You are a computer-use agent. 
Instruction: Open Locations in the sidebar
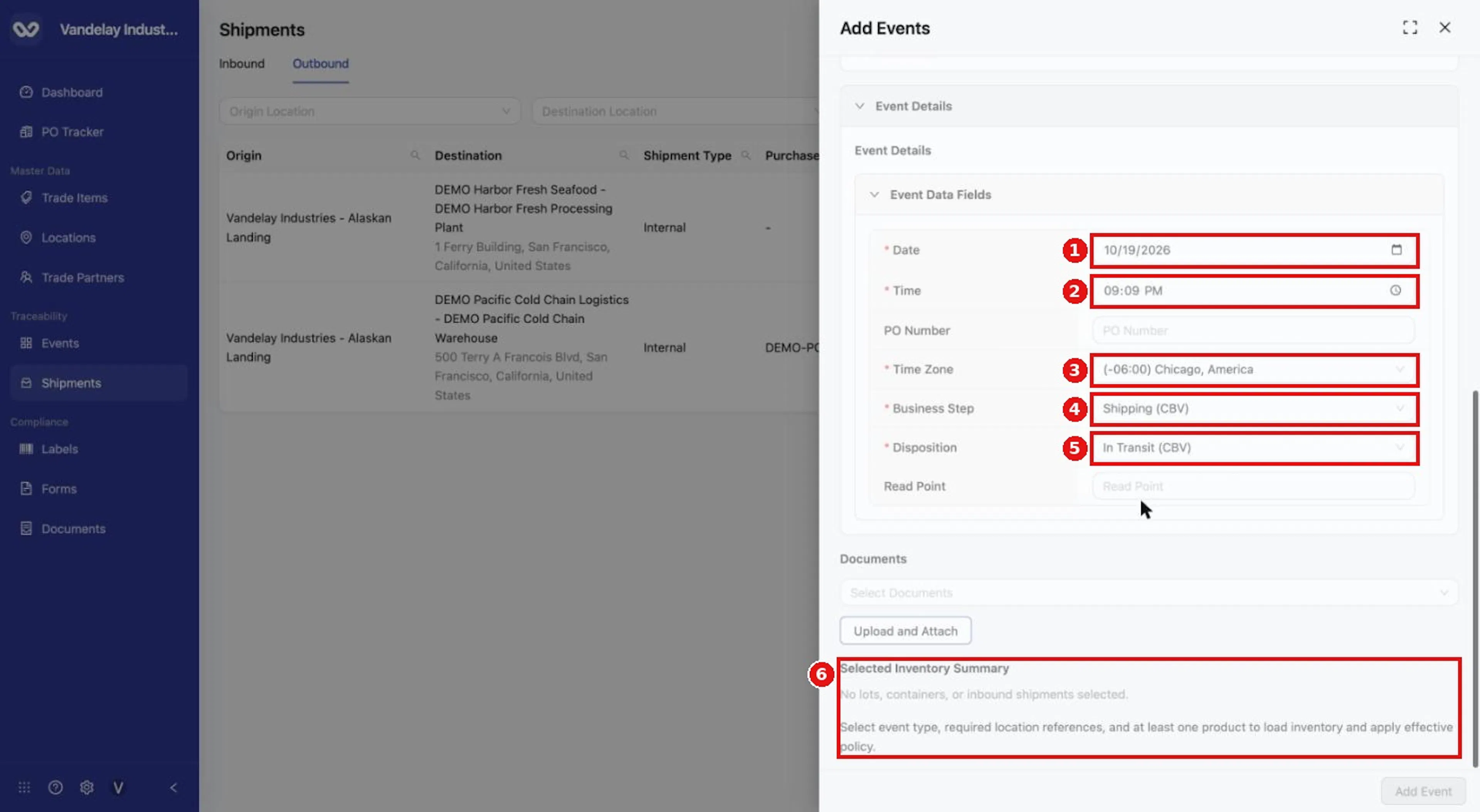coord(68,237)
